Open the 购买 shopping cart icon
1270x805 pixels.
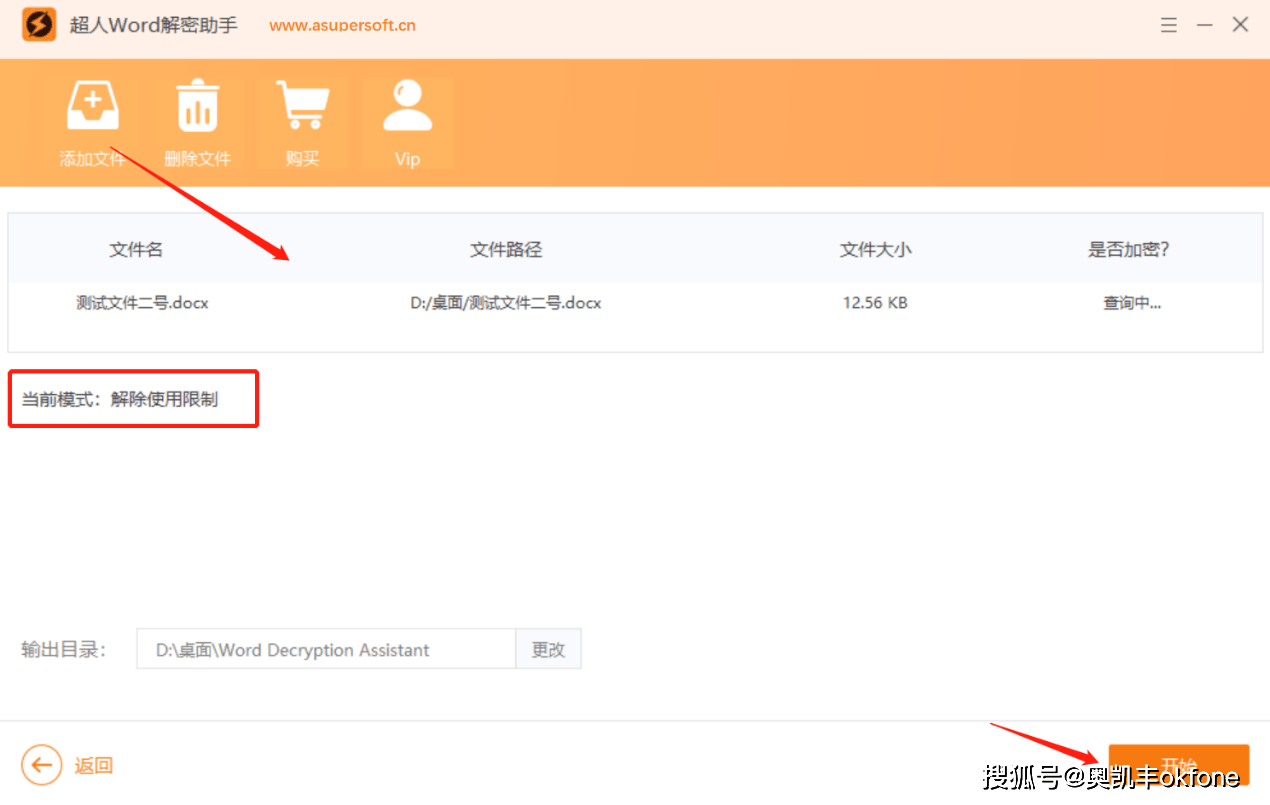pos(302,107)
